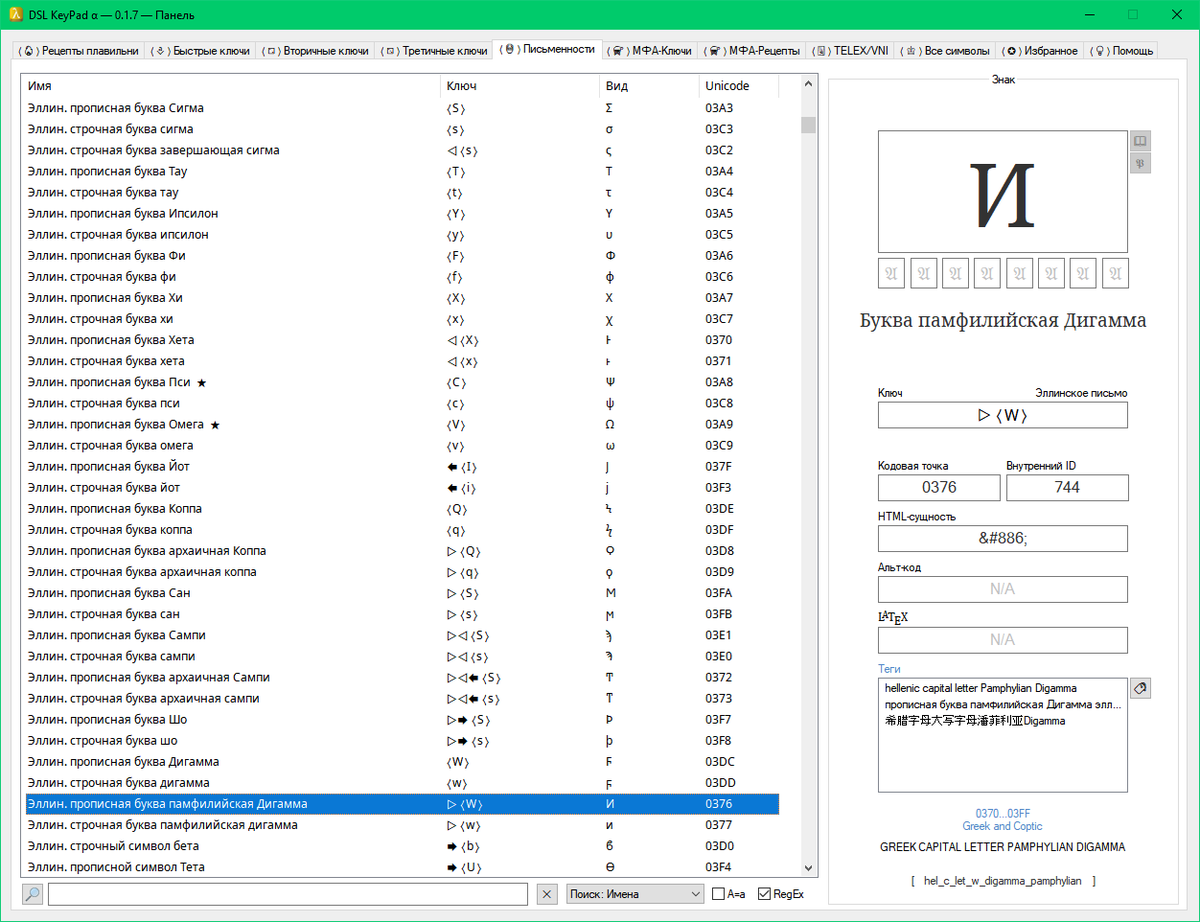
Task: Select row Эллин. прописная буква Шо
Action: click(402, 719)
